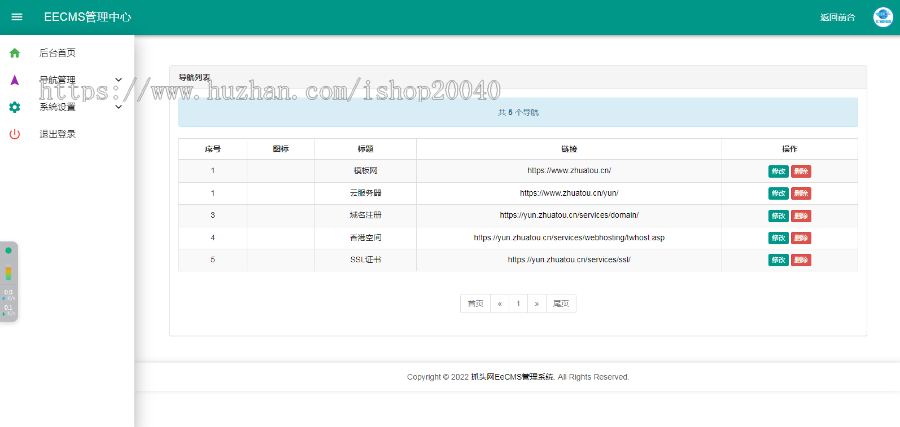
Task: Open the user avatar in top-right corner
Action: pos(883,17)
